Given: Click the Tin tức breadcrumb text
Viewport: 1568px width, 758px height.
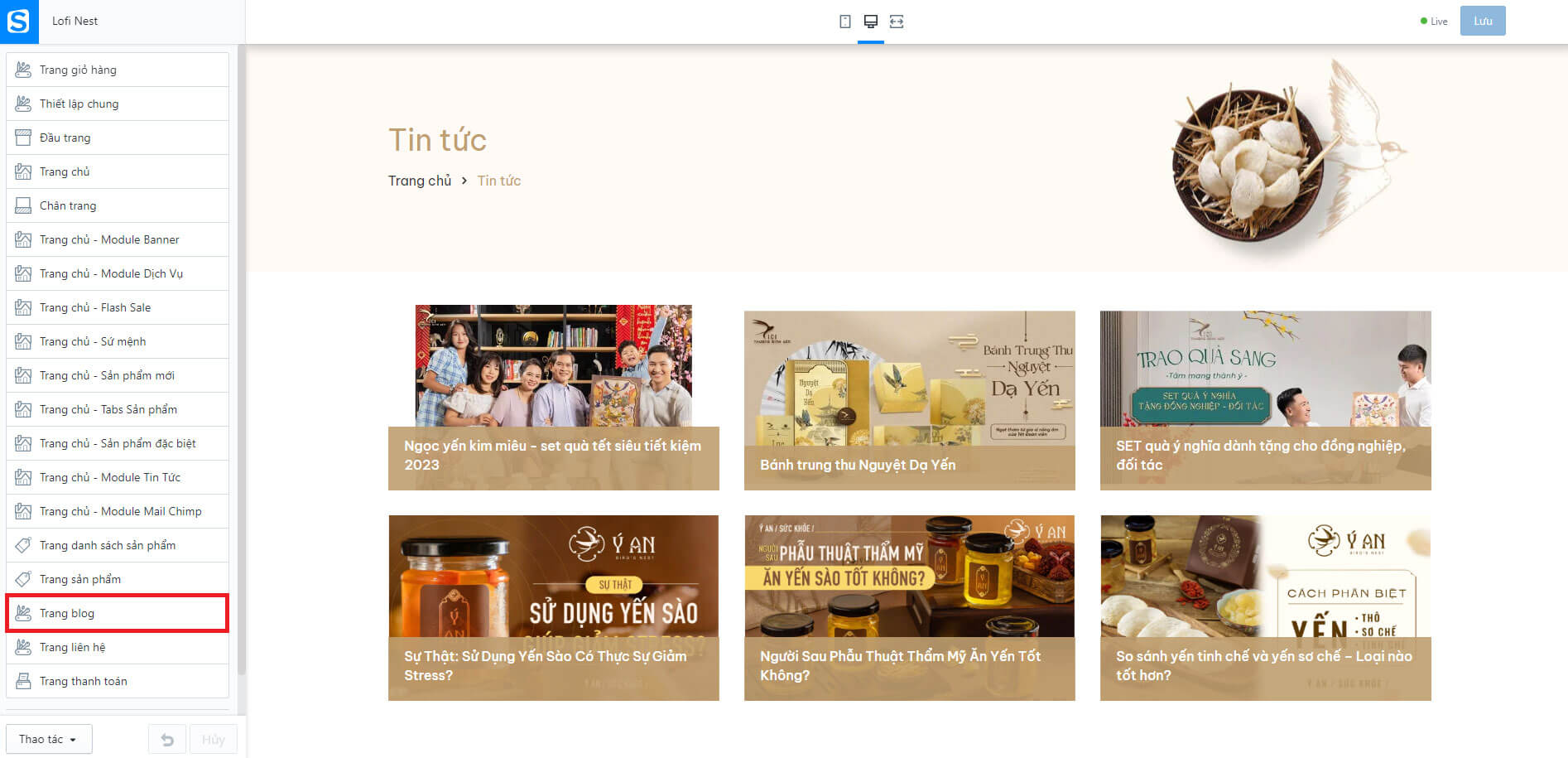Looking at the screenshot, I should click(x=499, y=181).
